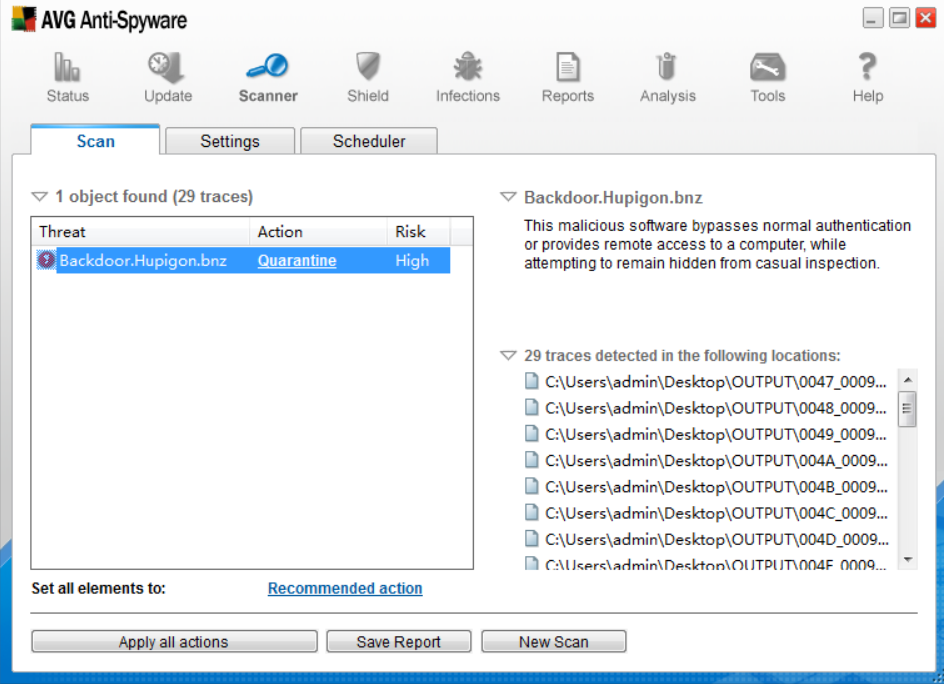Open the Analysis section
944x684 pixels.
click(x=668, y=77)
